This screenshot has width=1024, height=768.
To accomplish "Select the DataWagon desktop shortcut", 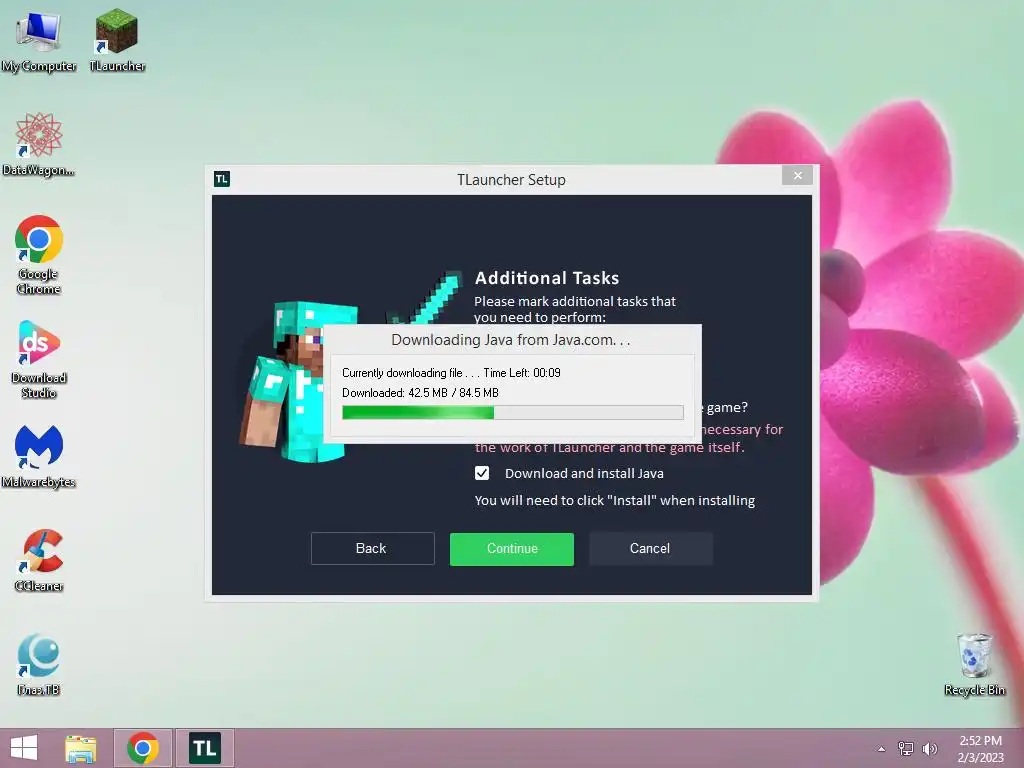I will [x=39, y=144].
